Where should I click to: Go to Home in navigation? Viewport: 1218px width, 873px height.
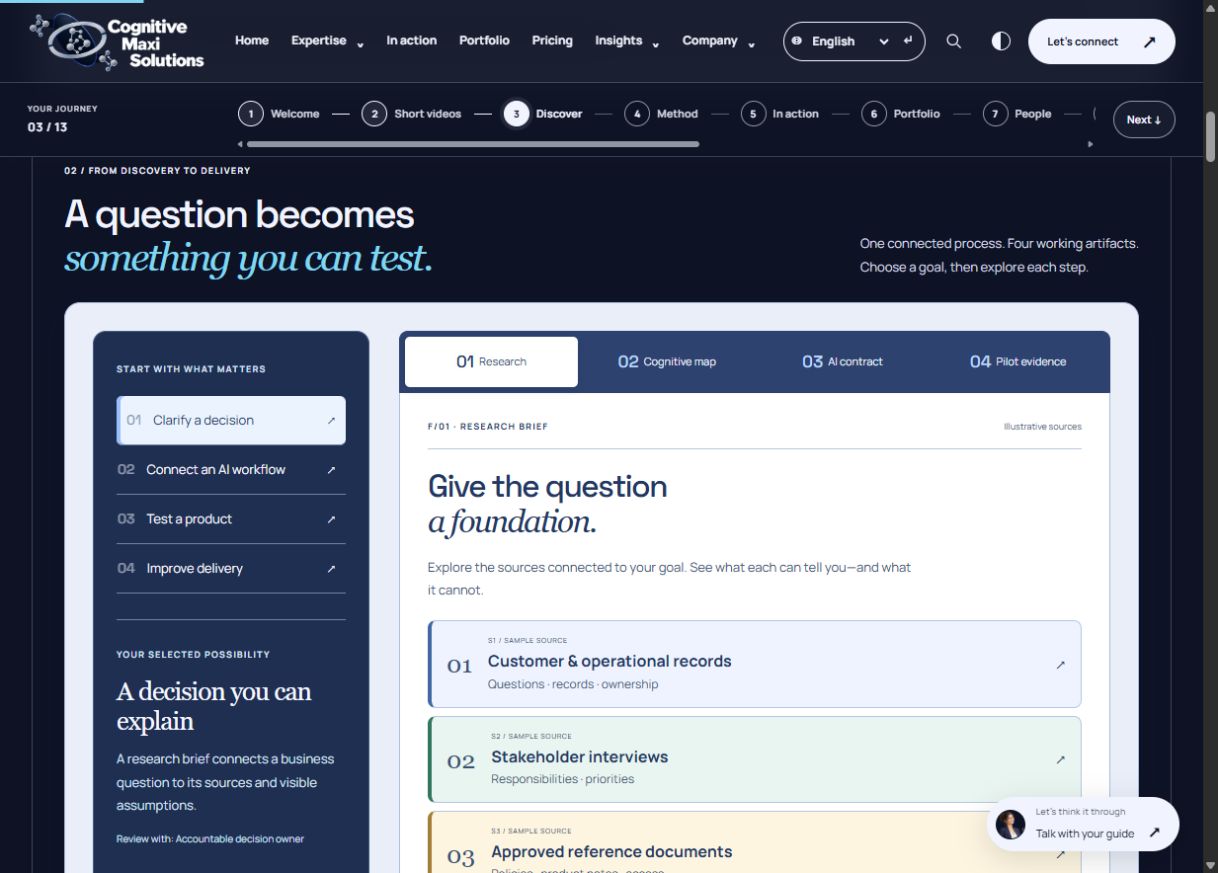pyautogui.click(x=252, y=41)
